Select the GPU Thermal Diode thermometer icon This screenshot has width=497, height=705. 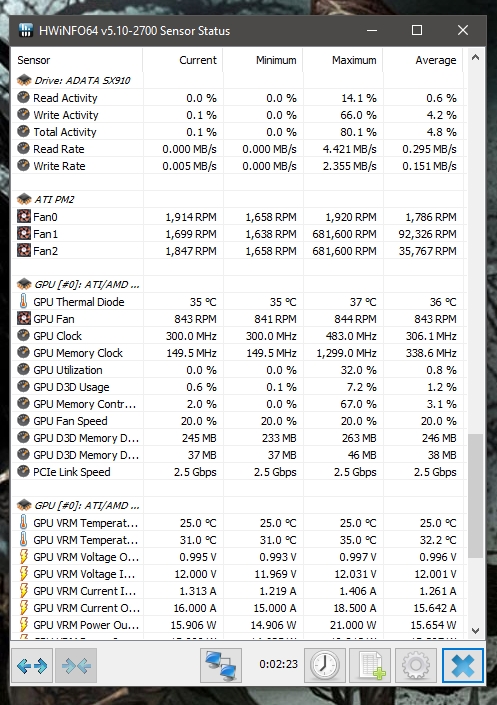point(23,301)
